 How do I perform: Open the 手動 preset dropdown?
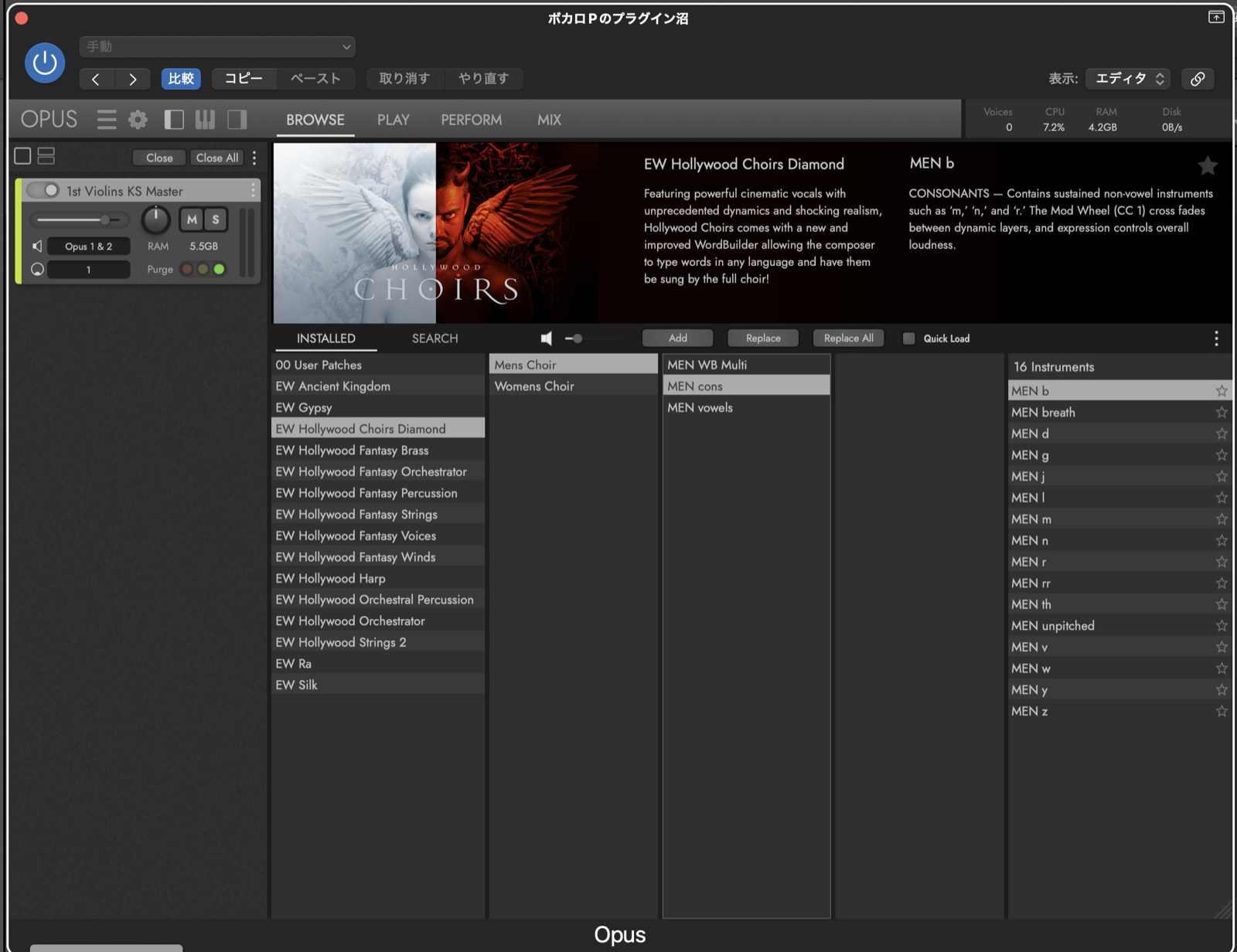coord(217,46)
